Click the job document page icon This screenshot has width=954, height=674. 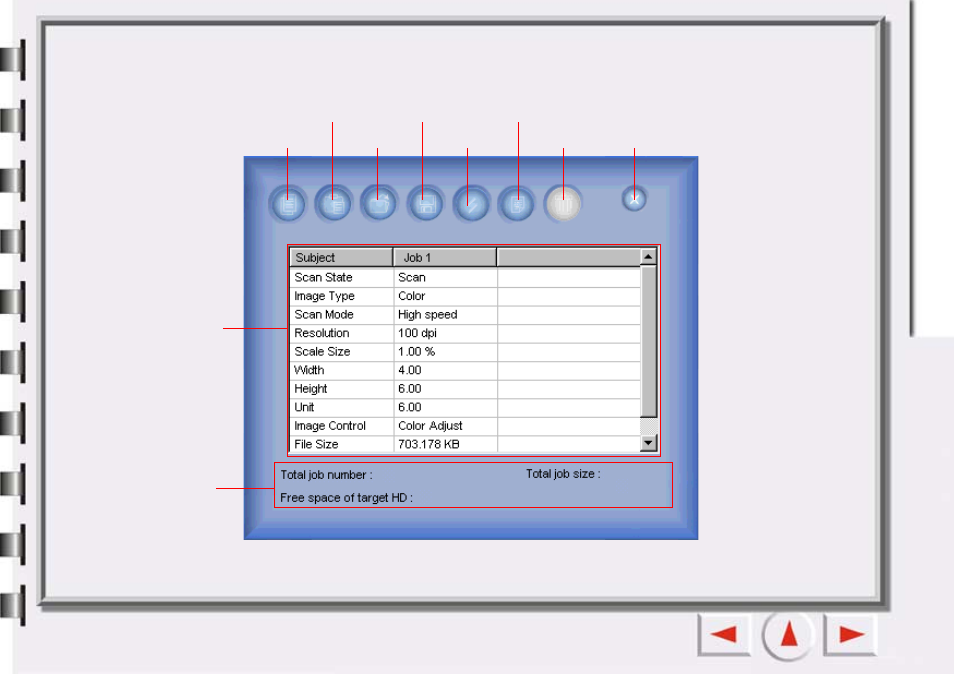(516, 204)
